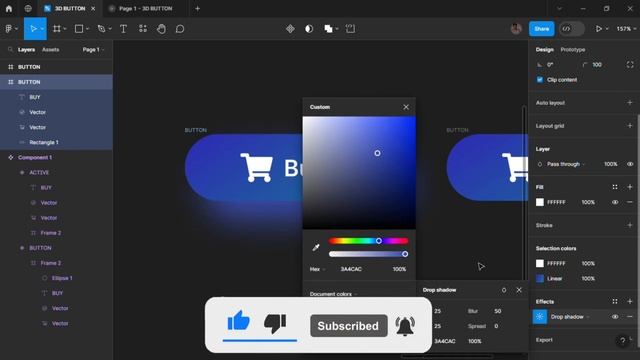This screenshot has height=360, width=640.
Task: Expand the Document colors dropdown
Action: click(333, 294)
